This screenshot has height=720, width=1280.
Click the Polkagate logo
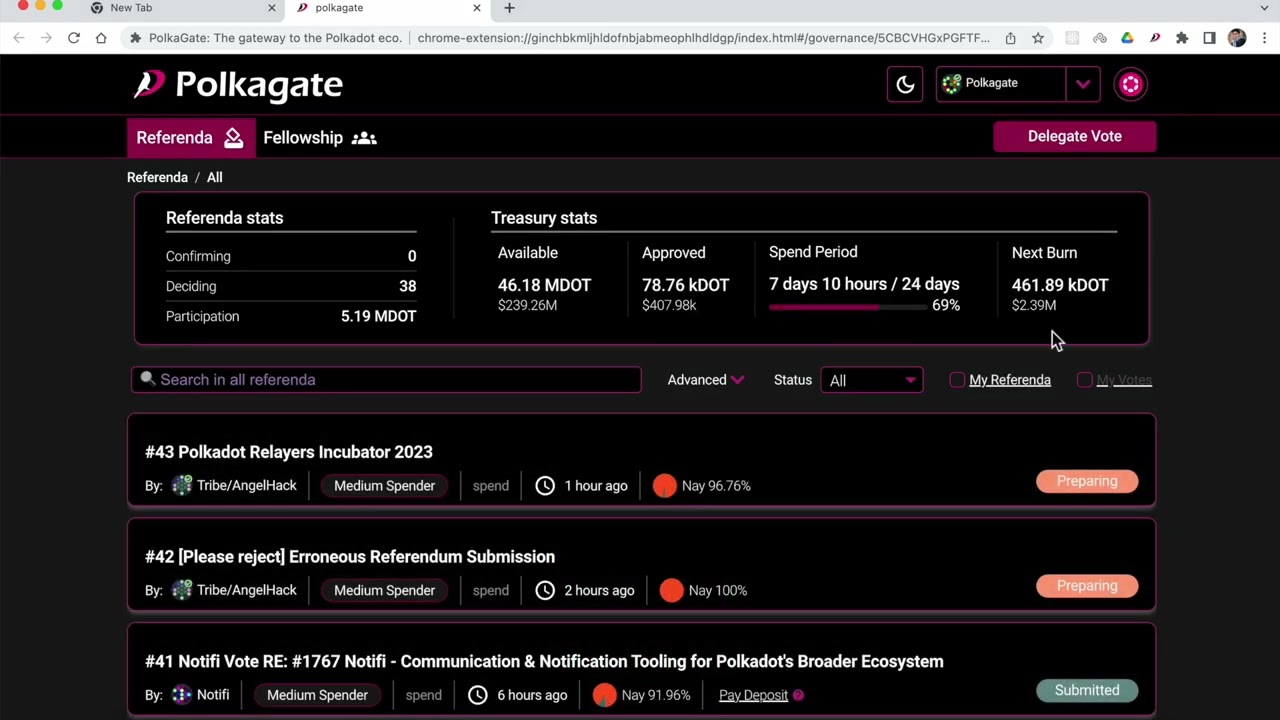tap(239, 84)
